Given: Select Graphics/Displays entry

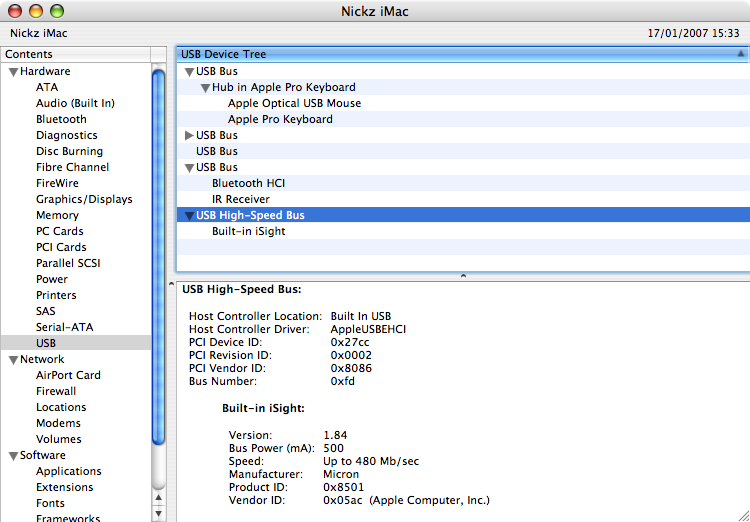Looking at the screenshot, I should [x=84, y=199].
